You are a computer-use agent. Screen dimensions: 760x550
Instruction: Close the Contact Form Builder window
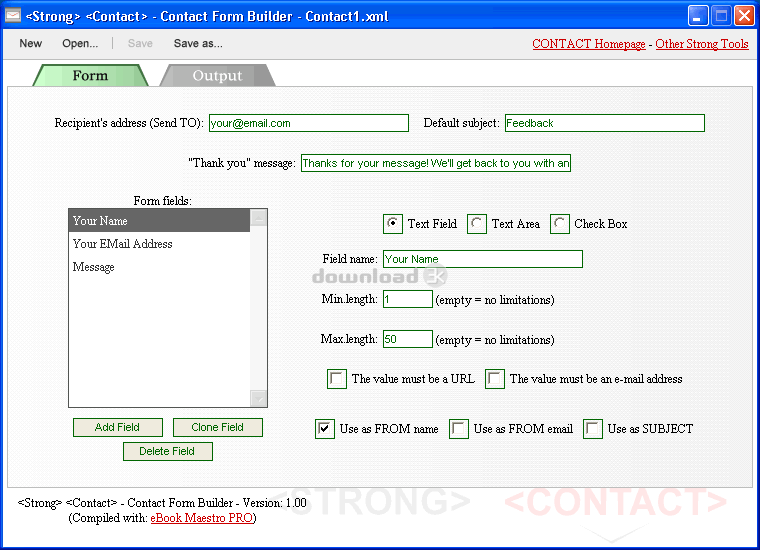[744, 16]
